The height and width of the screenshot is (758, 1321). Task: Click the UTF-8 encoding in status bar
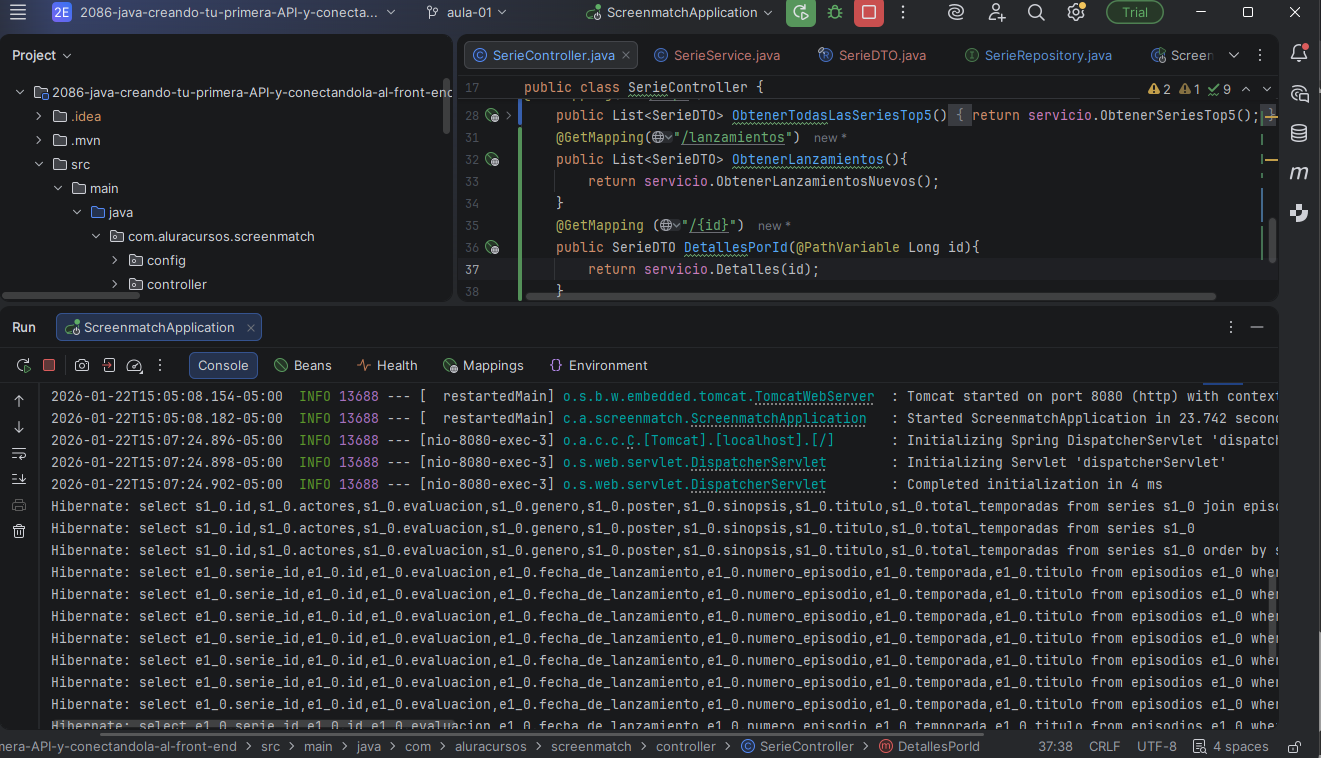click(1157, 747)
